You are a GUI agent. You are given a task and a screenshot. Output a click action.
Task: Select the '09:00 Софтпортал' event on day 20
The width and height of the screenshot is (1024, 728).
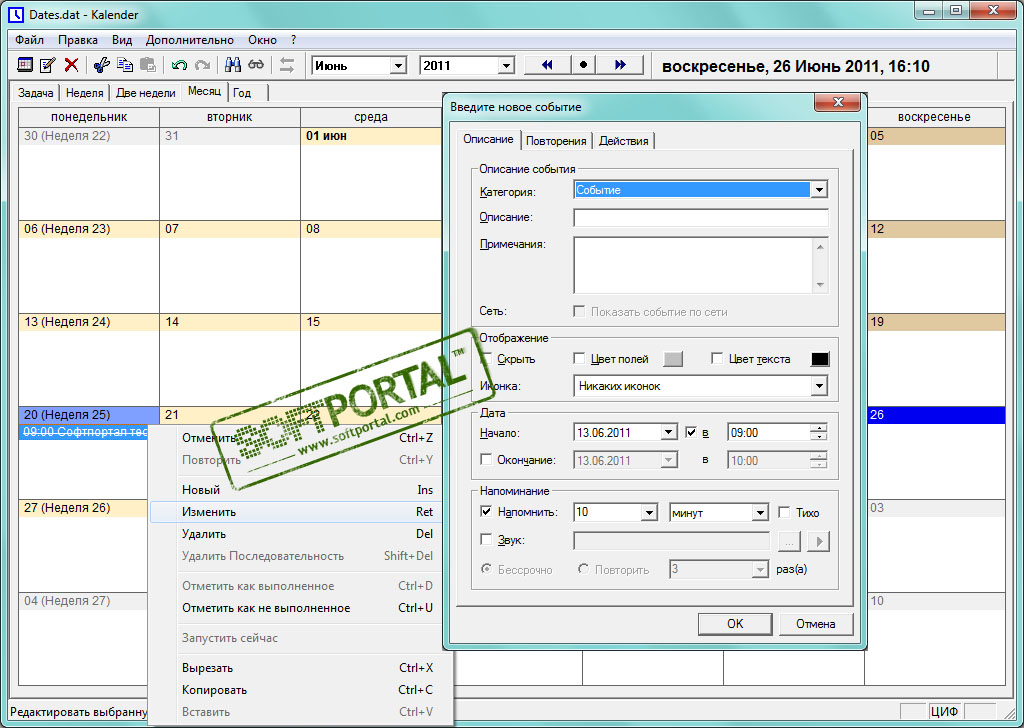pos(86,432)
